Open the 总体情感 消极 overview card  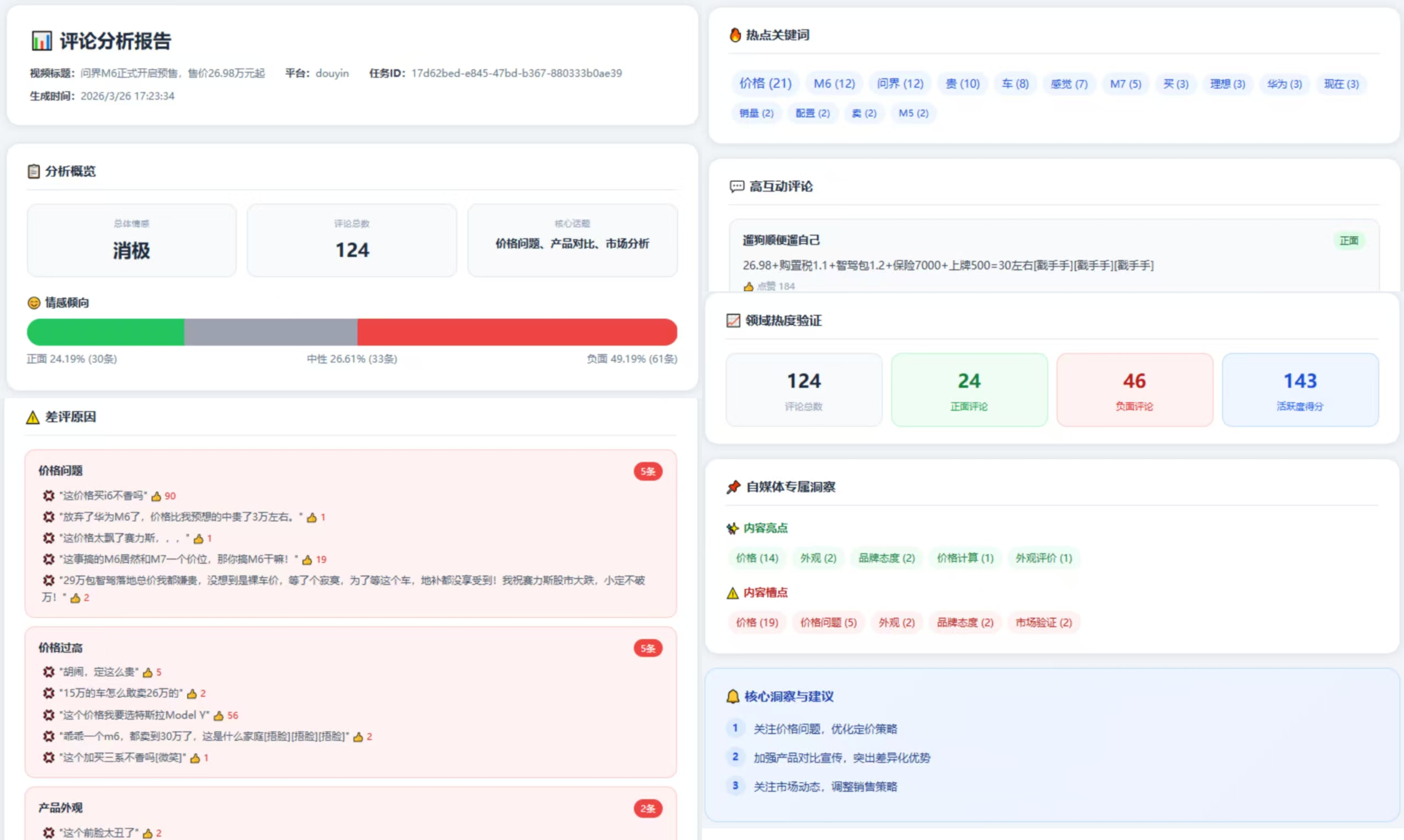tap(131, 240)
